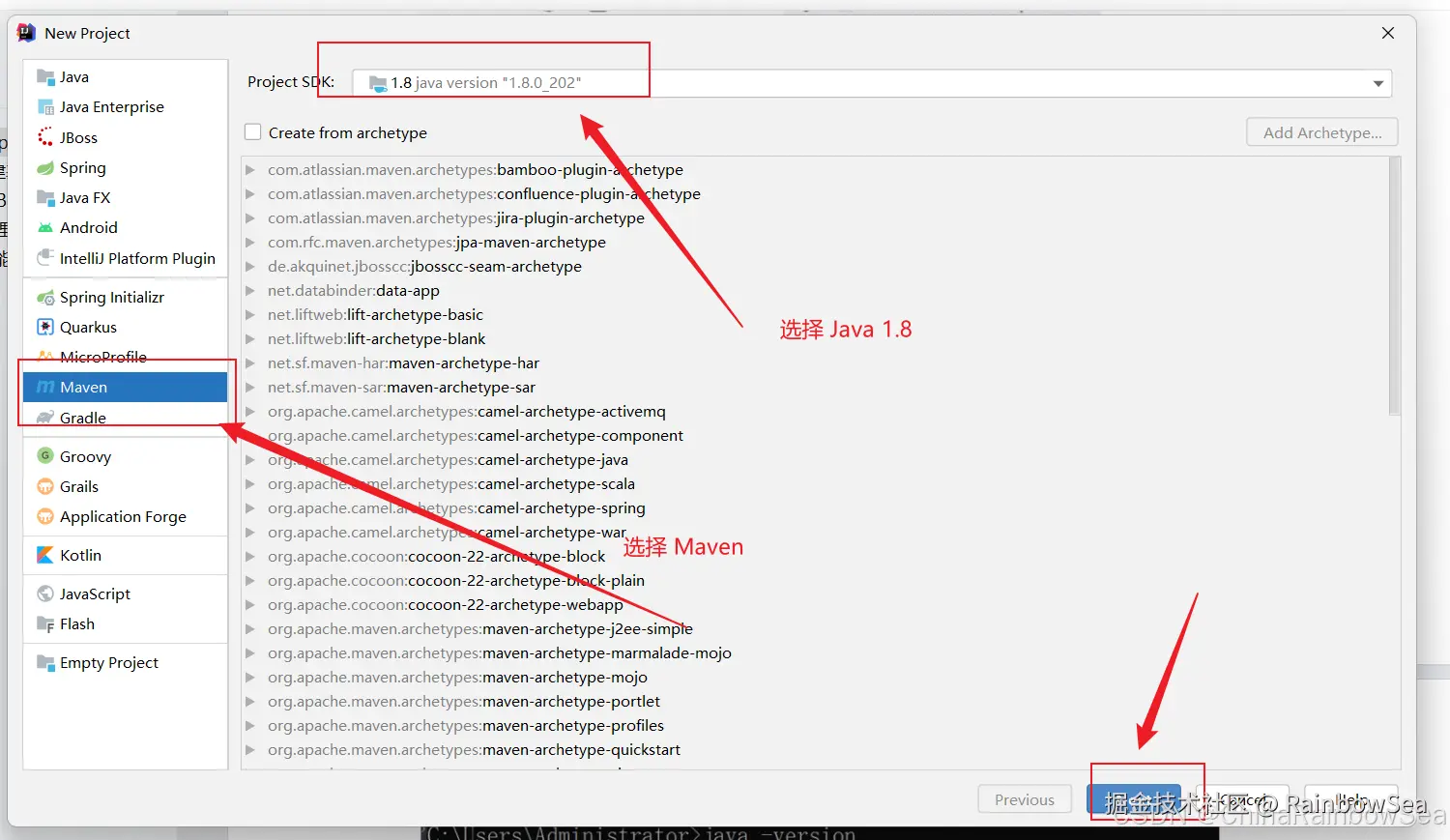Select Maven project type label
This screenshot has width=1450, height=840.
point(83,388)
